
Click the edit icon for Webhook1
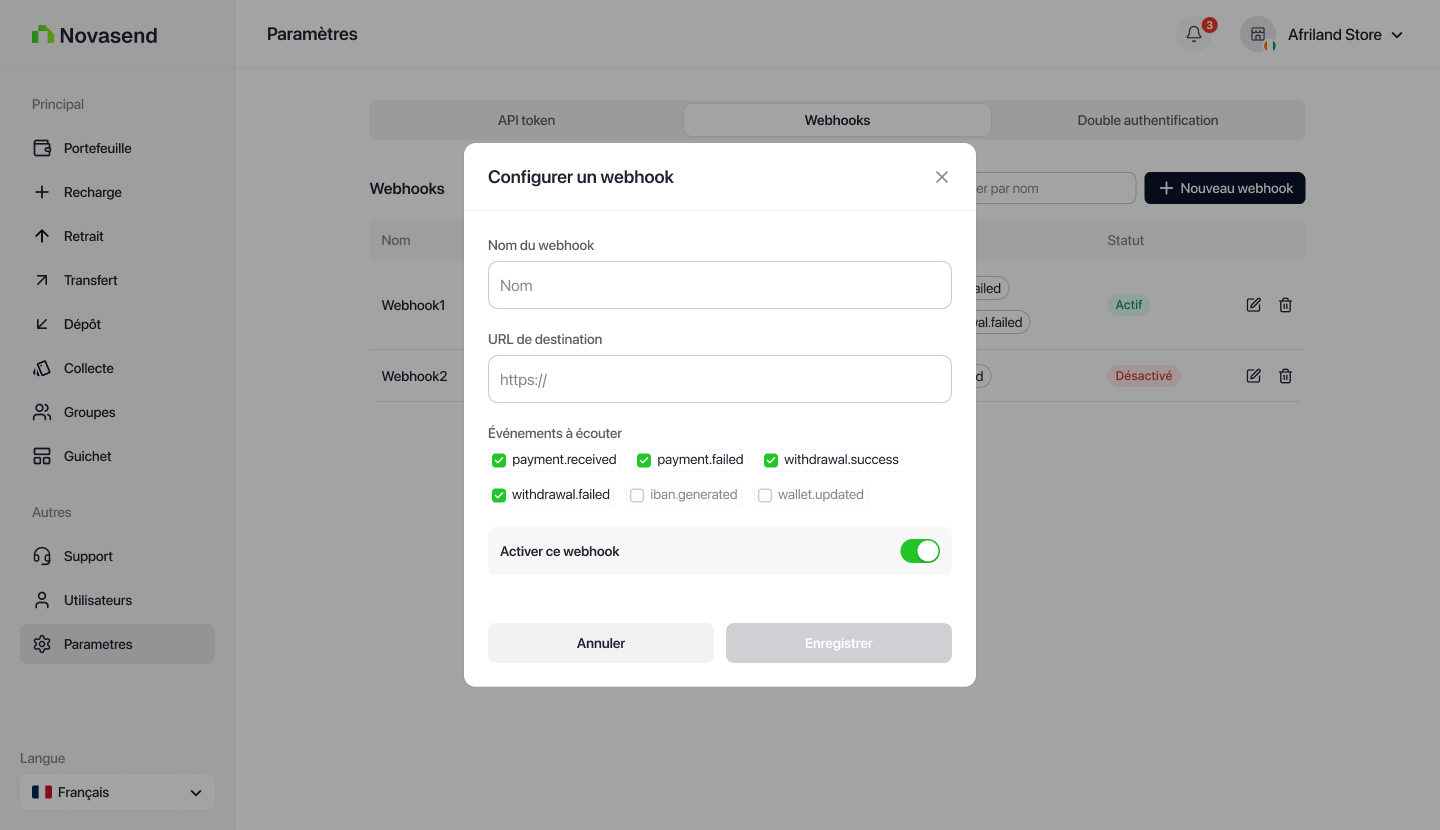tap(1253, 305)
